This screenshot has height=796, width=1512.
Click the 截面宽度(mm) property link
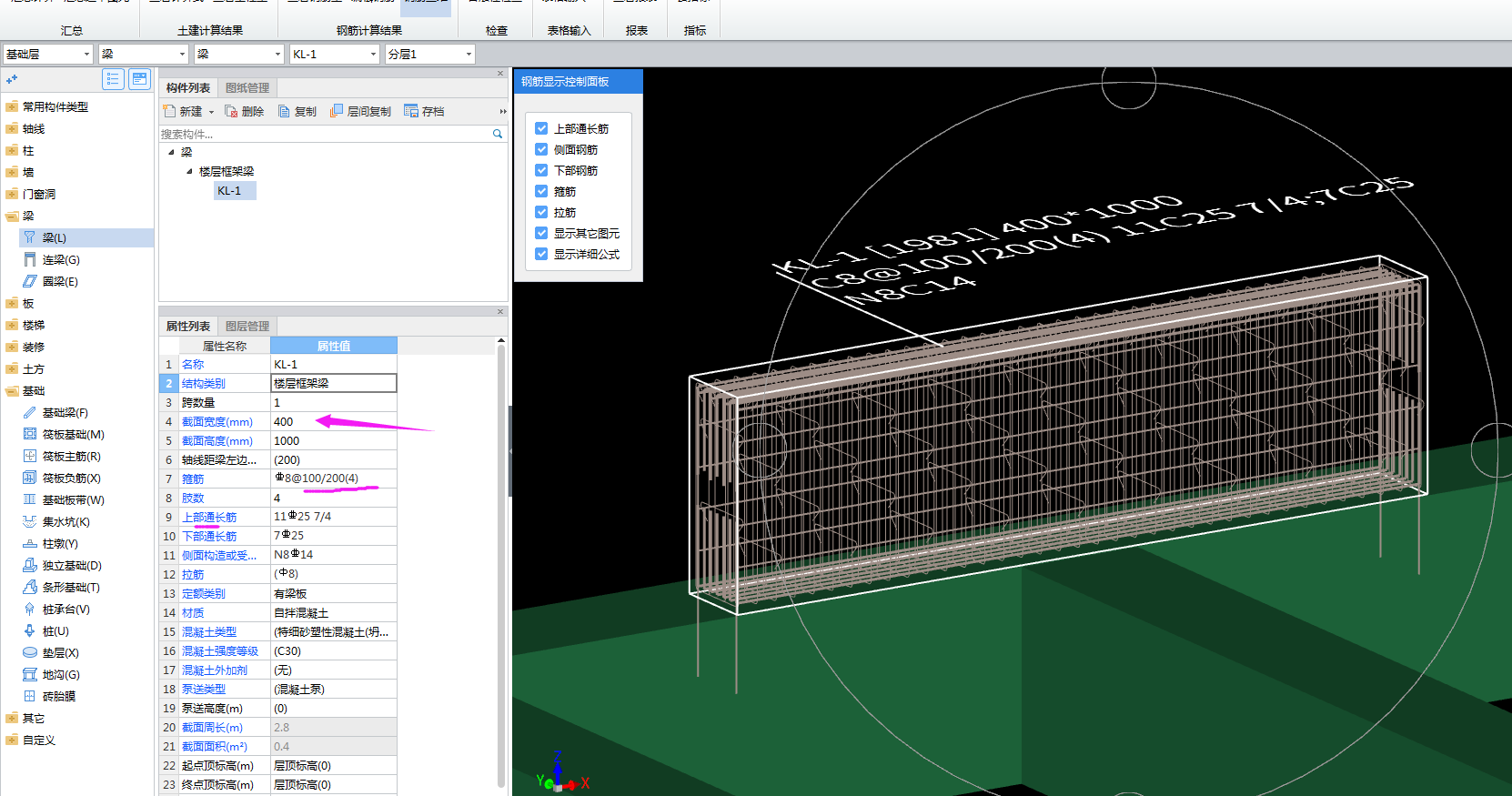(x=217, y=422)
